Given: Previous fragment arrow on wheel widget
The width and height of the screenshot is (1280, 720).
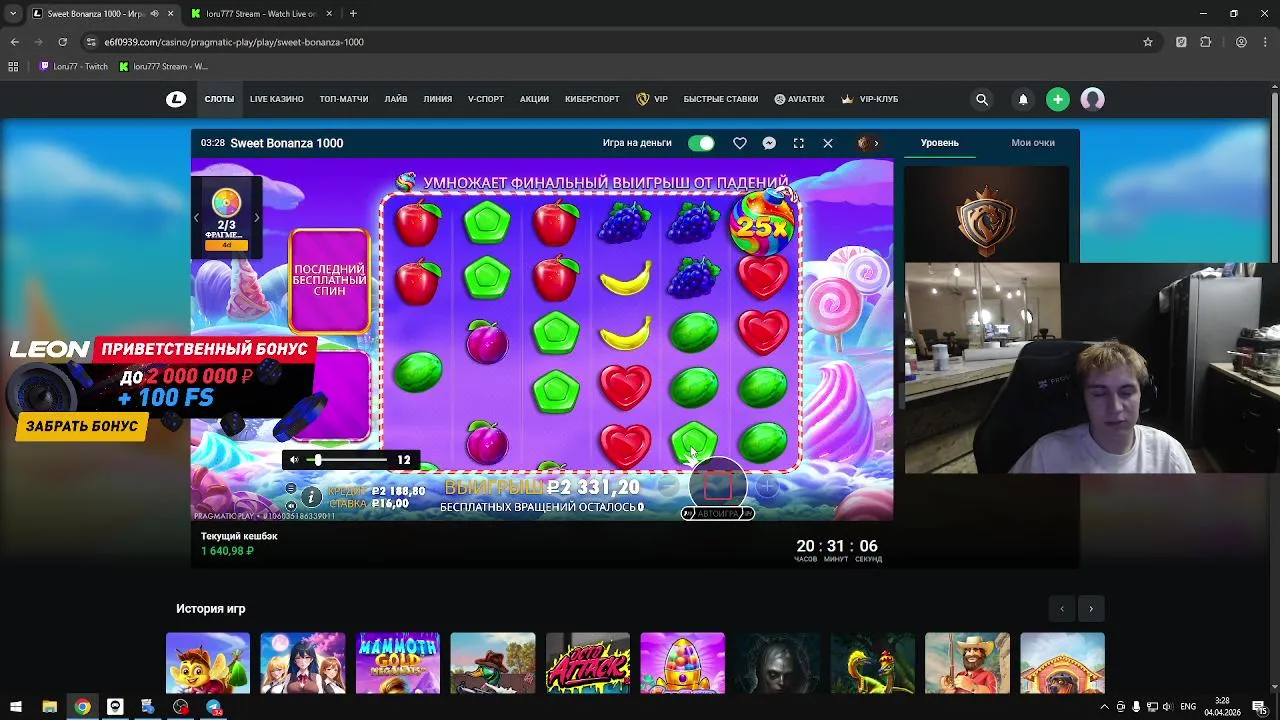Looking at the screenshot, I should pyautogui.click(x=196, y=217).
